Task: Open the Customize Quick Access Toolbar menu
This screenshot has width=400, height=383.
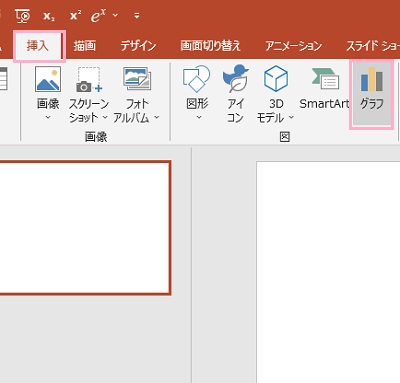Action: pyautogui.click(x=137, y=15)
